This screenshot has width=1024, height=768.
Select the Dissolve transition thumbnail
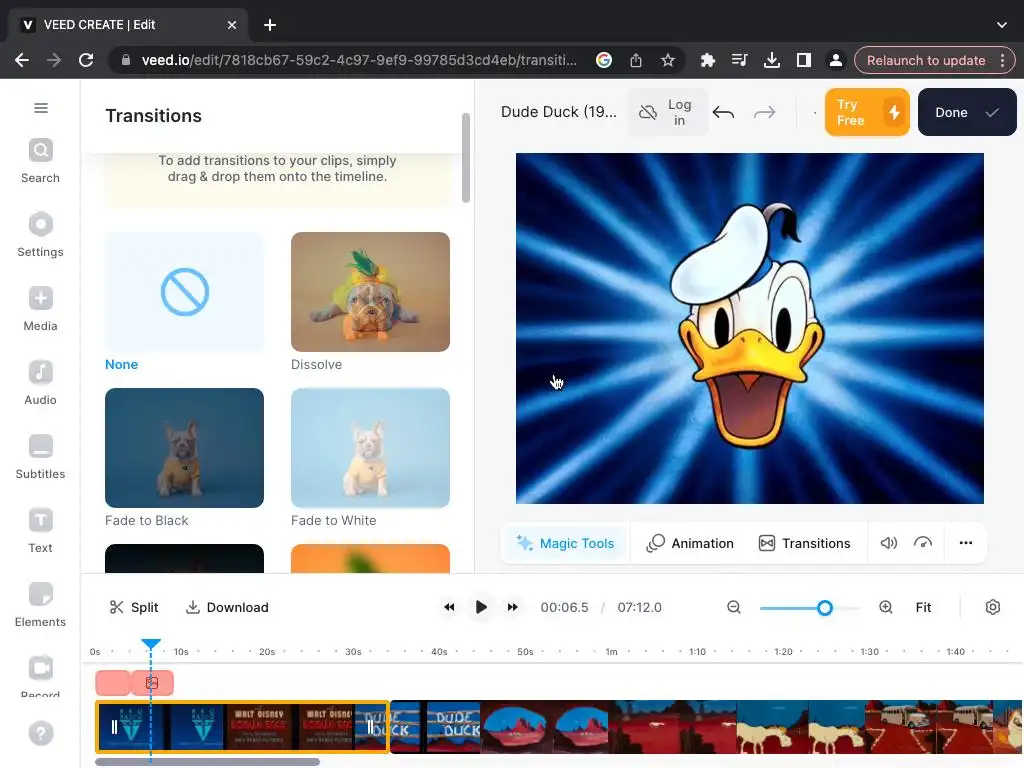pyautogui.click(x=370, y=292)
